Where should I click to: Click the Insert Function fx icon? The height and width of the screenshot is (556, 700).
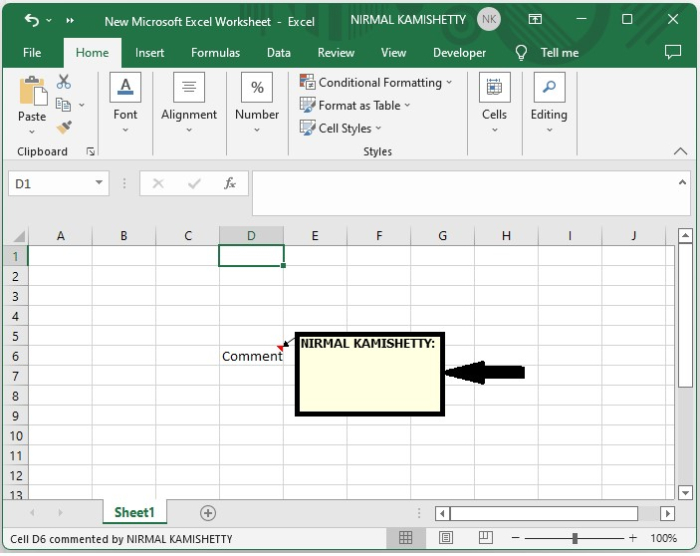coord(229,184)
